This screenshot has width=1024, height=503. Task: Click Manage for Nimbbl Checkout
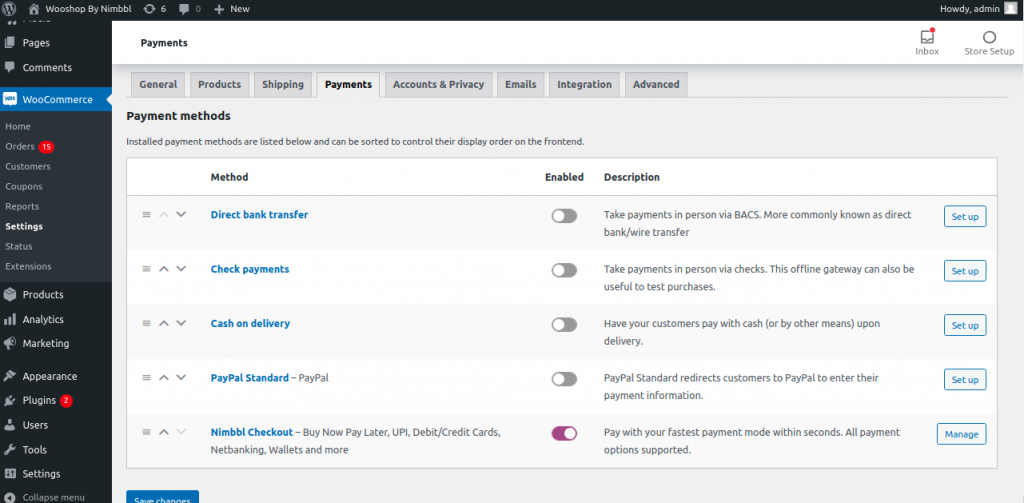961,434
